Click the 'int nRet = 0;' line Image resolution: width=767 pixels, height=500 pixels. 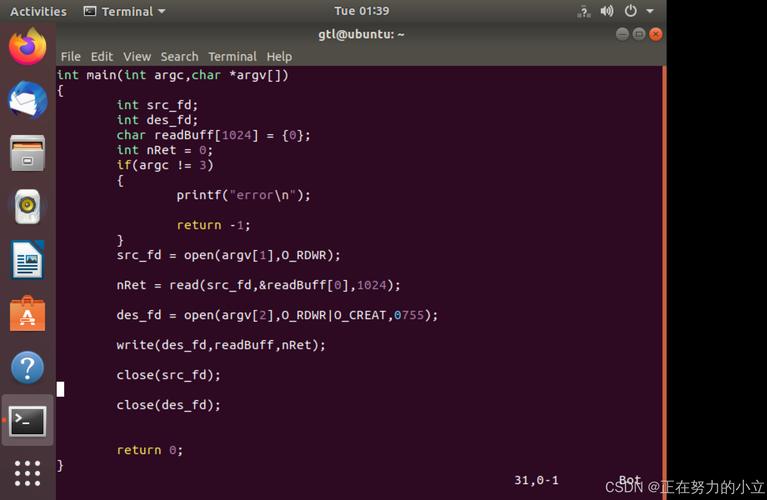click(164, 150)
